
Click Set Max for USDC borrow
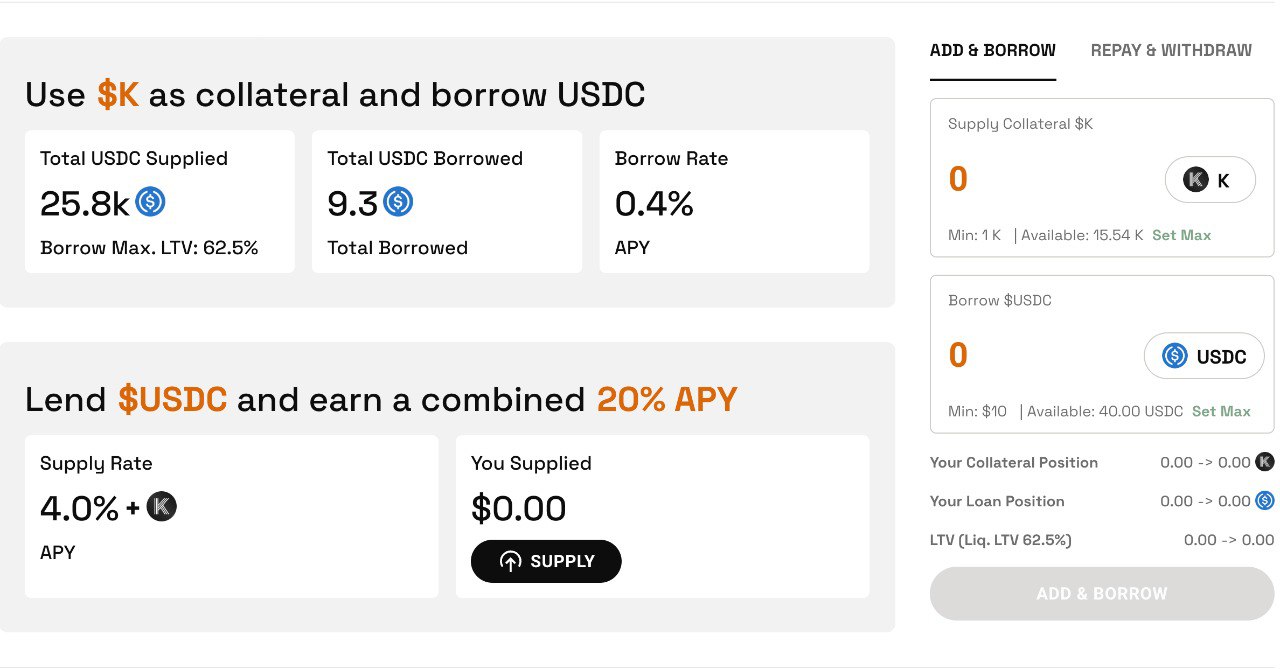tap(1221, 411)
